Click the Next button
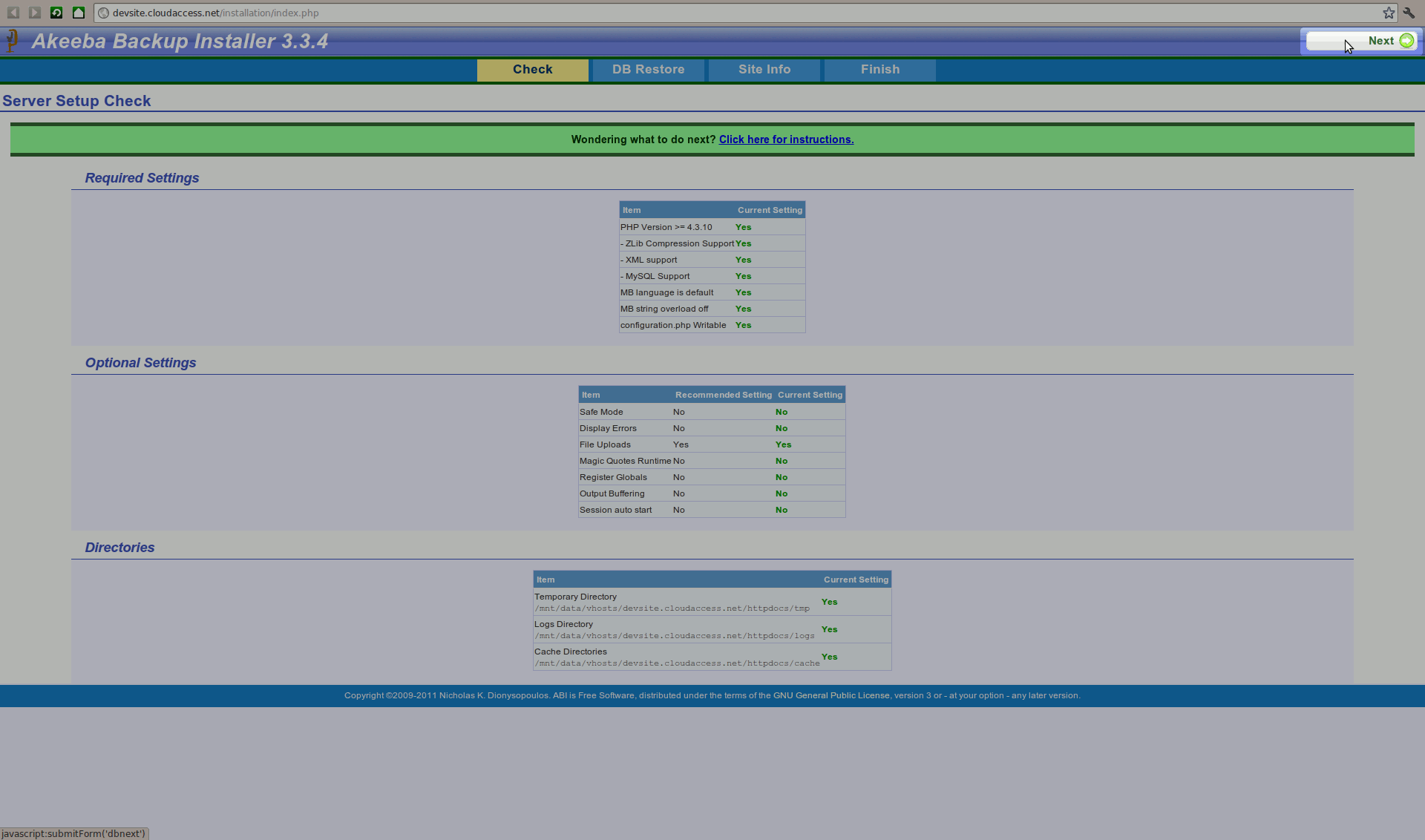 [1361, 41]
